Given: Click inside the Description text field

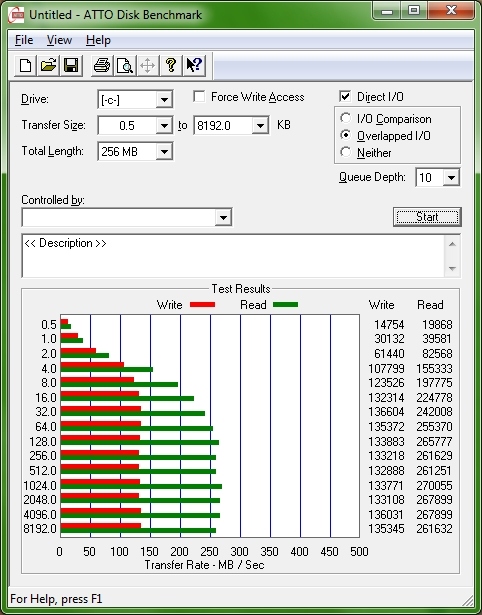Looking at the screenshot, I should point(233,256).
